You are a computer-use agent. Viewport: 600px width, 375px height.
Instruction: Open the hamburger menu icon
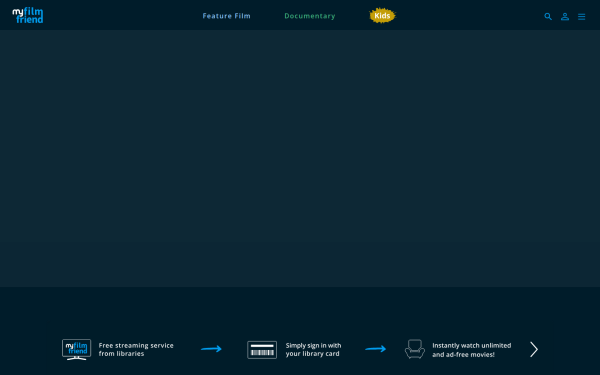582,16
